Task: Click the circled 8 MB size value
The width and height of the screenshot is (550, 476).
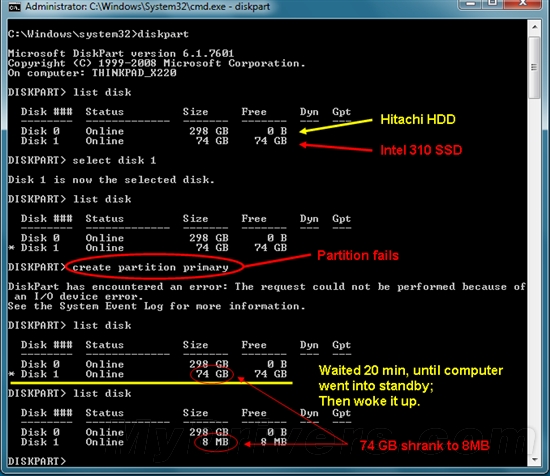Action: tap(215, 442)
